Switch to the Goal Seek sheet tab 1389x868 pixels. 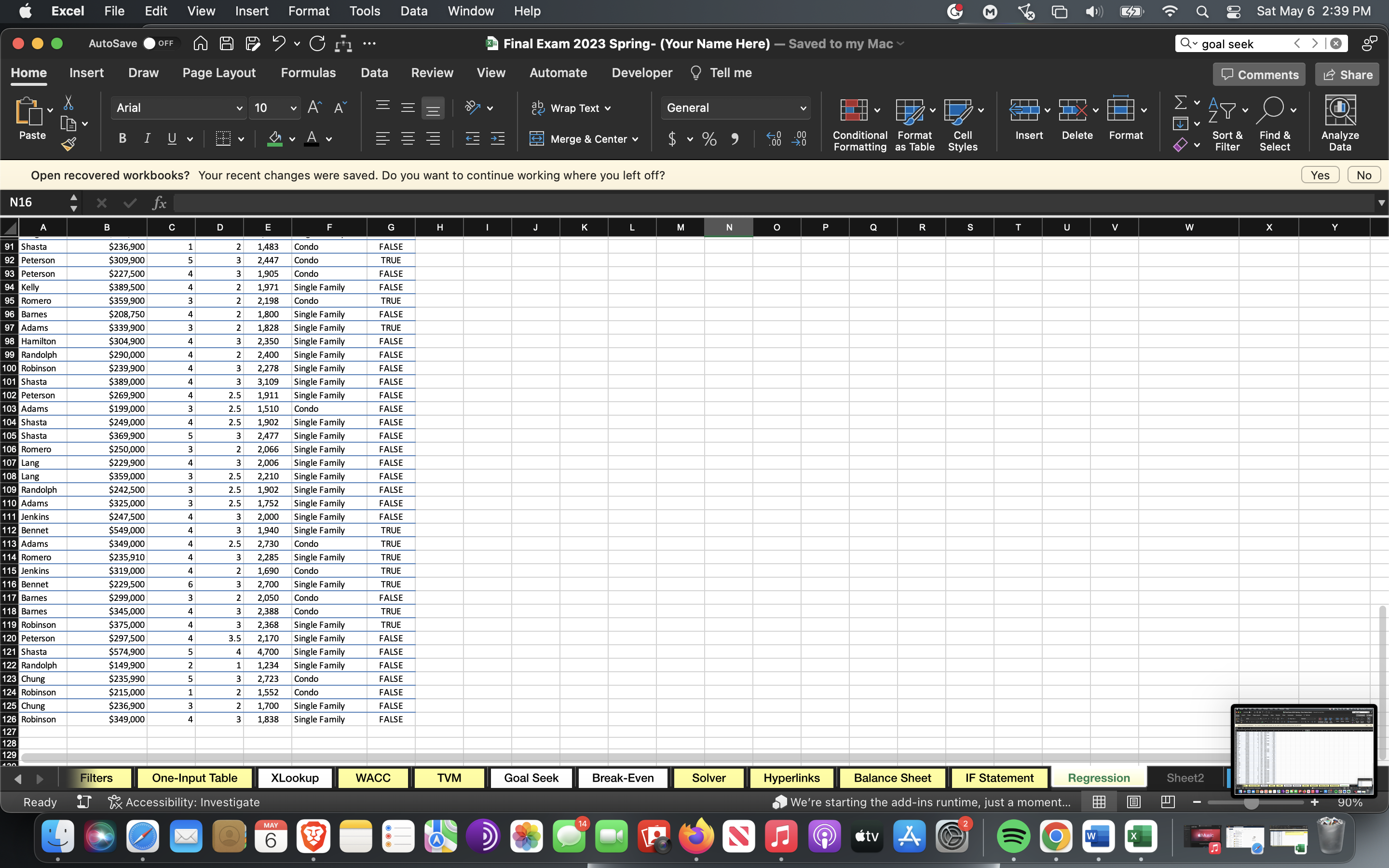531,778
